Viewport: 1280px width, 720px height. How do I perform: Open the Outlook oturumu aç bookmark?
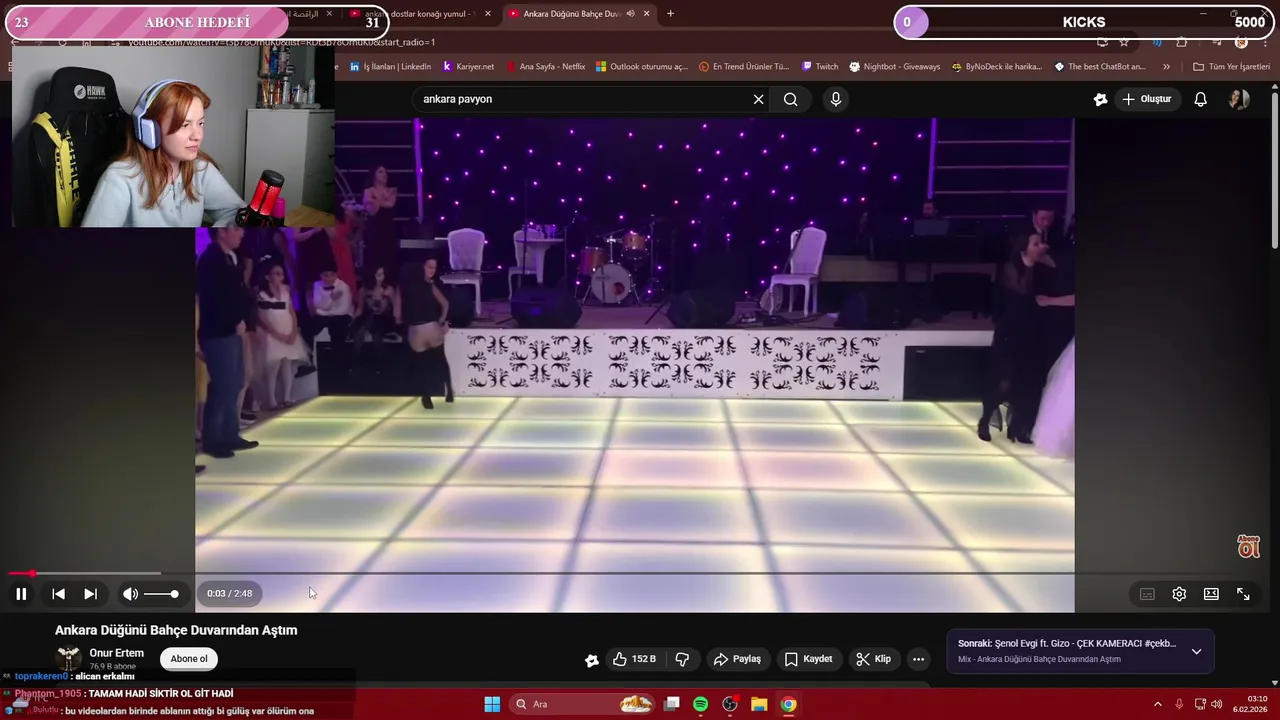click(642, 67)
